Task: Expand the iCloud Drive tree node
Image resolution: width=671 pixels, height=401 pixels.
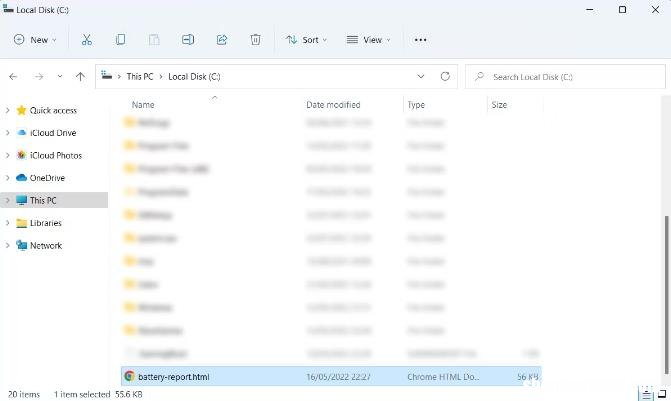Action: pos(7,133)
